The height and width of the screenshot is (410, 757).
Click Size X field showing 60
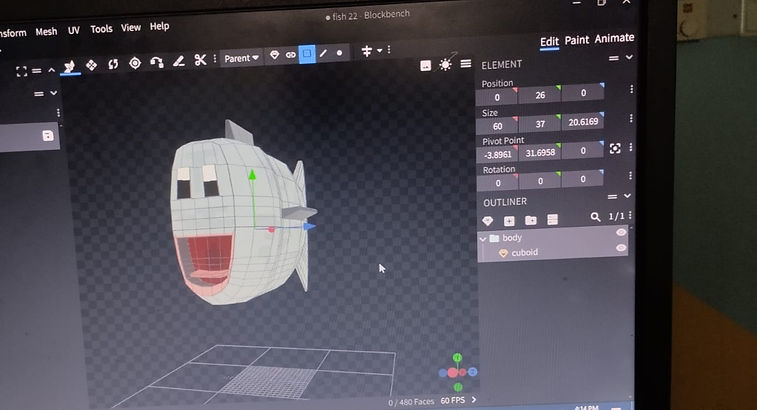tap(497, 127)
